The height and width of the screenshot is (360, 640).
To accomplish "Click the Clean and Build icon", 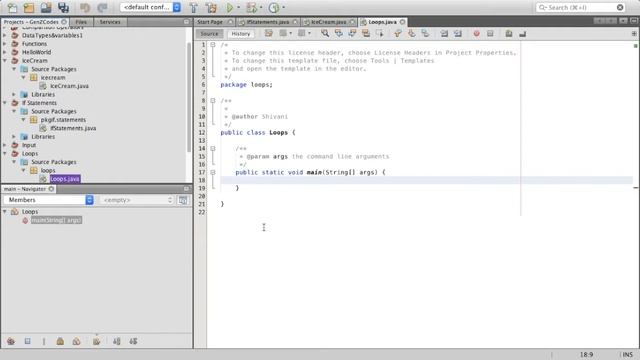I will [211, 7].
